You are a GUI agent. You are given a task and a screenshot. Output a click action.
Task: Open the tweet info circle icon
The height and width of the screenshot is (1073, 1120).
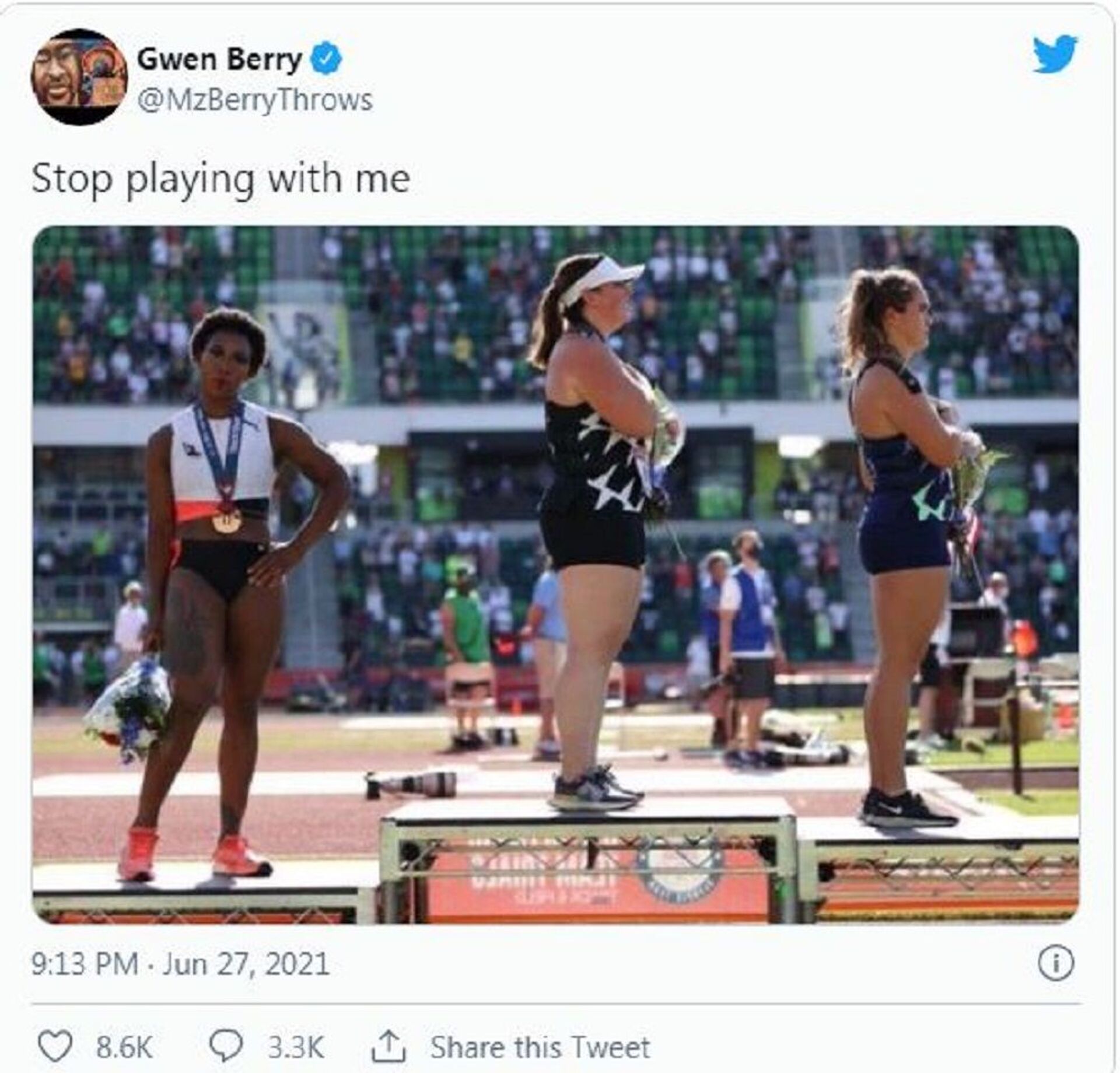(x=1055, y=963)
